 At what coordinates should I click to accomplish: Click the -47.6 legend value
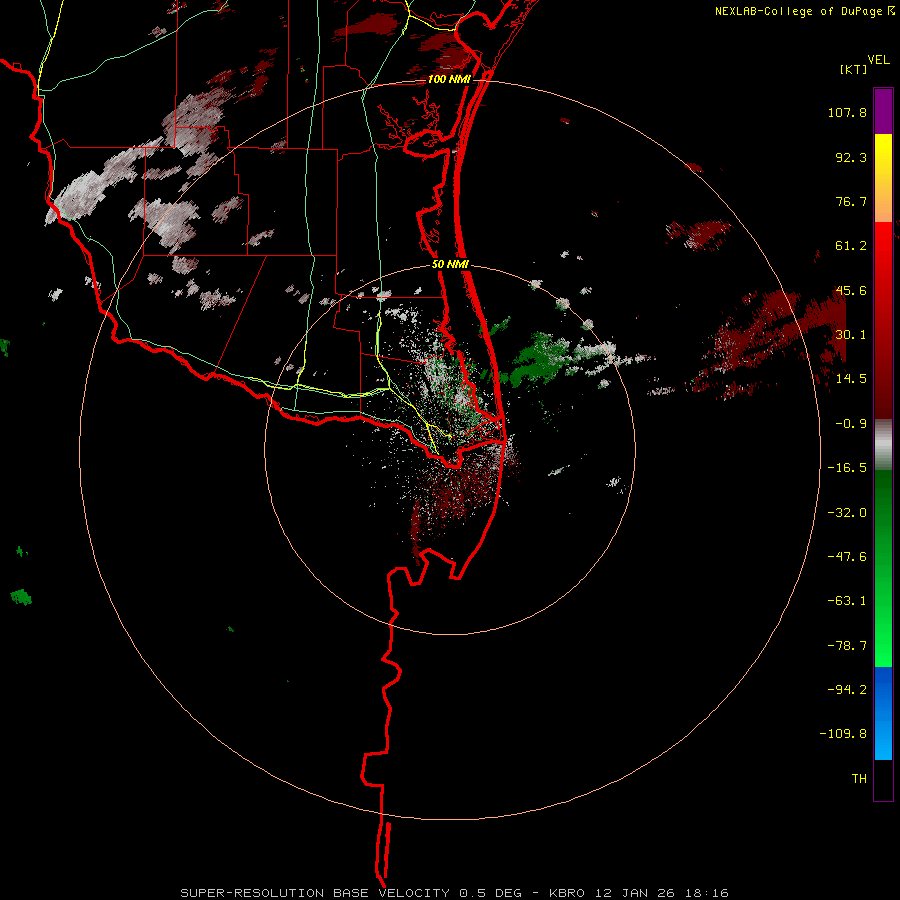[x=847, y=557]
